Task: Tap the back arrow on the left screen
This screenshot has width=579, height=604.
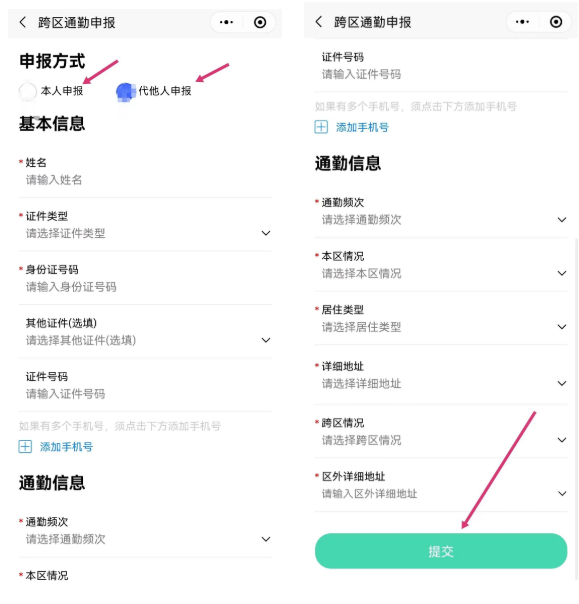Action: pyautogui.click(x=23, y=22)
